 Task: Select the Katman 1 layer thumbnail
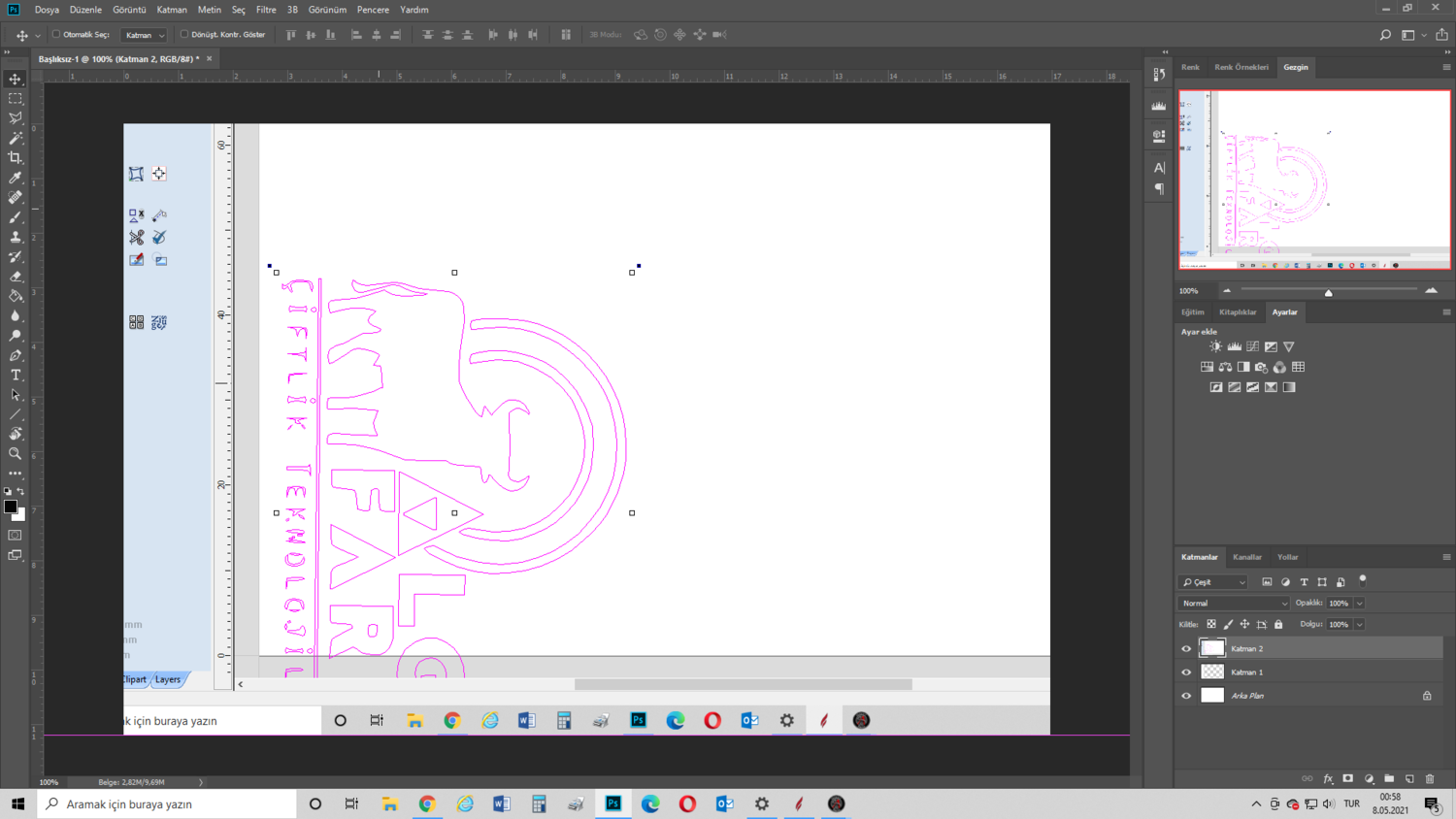tap(1212, 672)
